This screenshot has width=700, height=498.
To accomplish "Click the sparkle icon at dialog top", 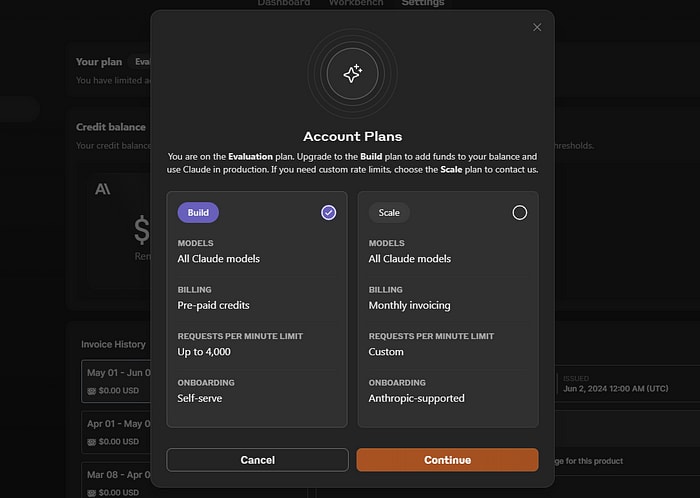I will coord(353,74).
